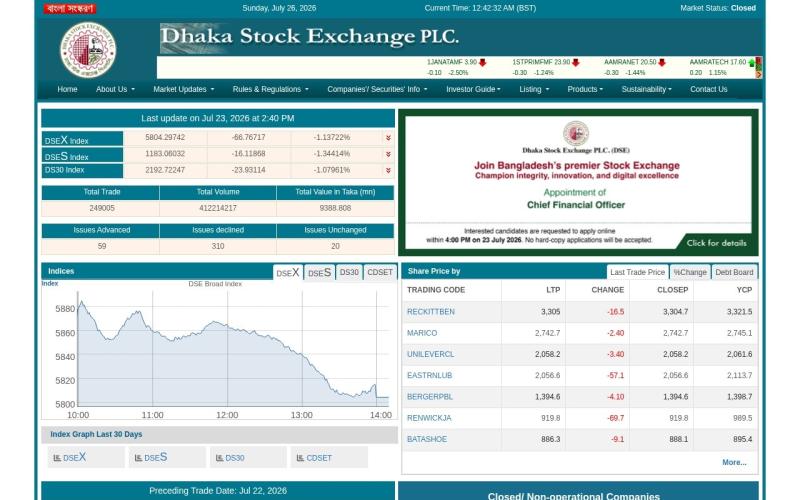Click the Total Value figure 9388.808
Viewport: 800px width, 500px height.
click(335, 208)
